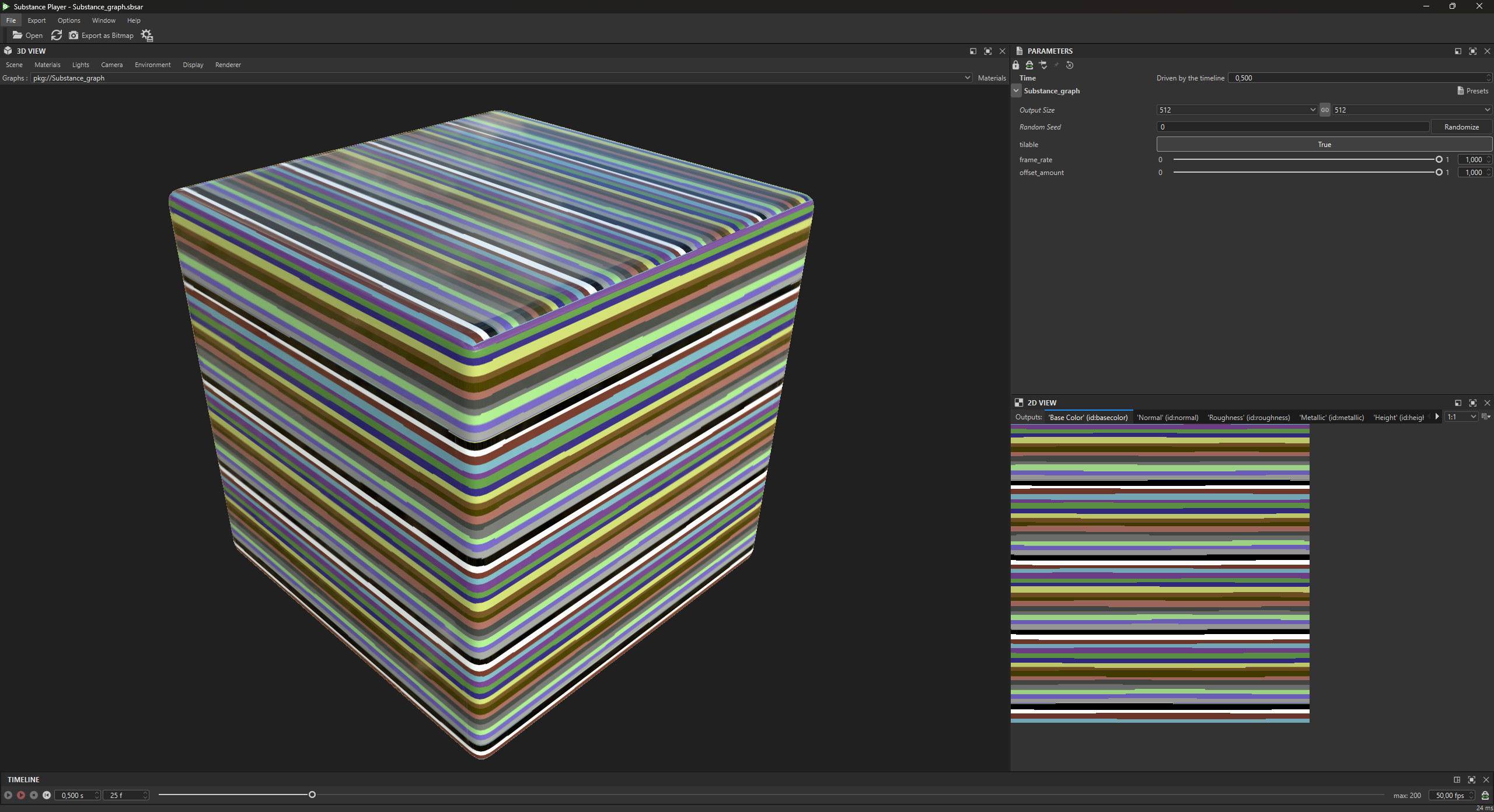
Task: Switch to the 'Normal' output tab
Action: tap(1167, 418)
